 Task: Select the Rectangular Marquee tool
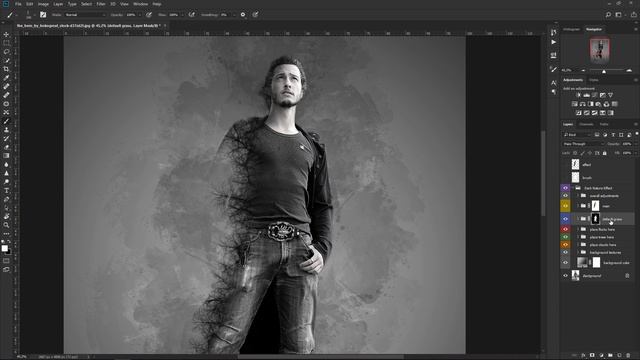[6, 43]
